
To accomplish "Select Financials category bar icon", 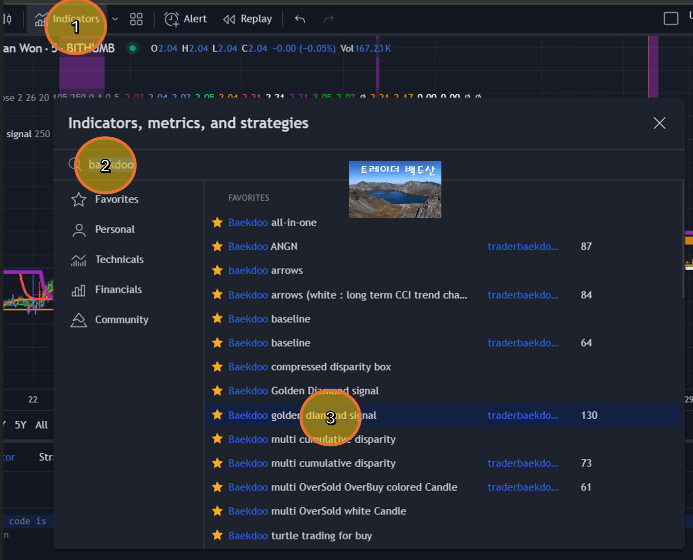I will pos(78,290).
